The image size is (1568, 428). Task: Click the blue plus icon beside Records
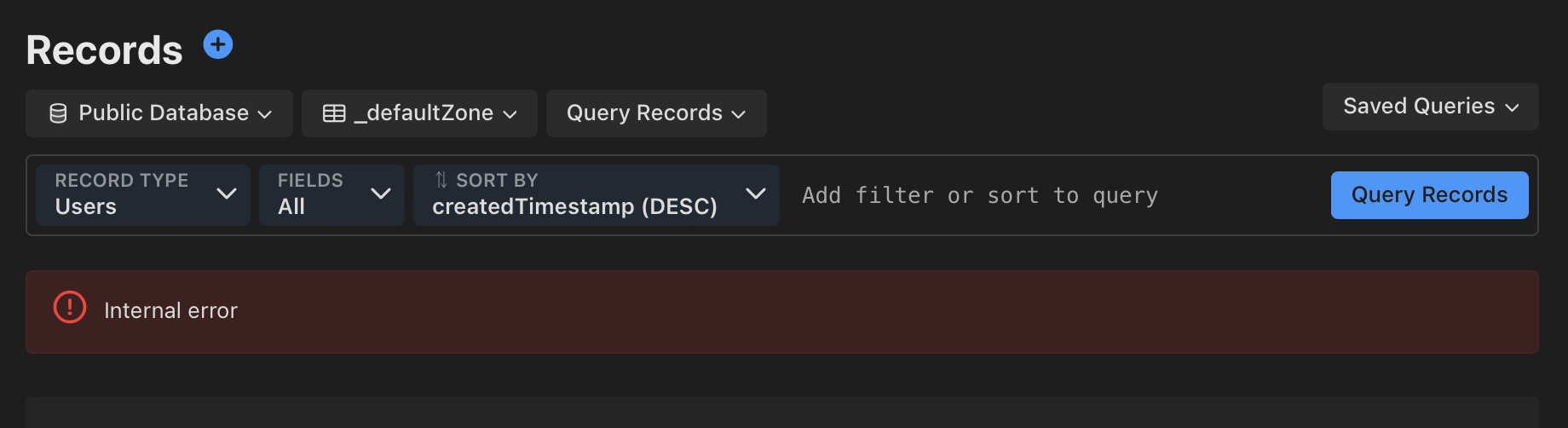pos(218,44)
